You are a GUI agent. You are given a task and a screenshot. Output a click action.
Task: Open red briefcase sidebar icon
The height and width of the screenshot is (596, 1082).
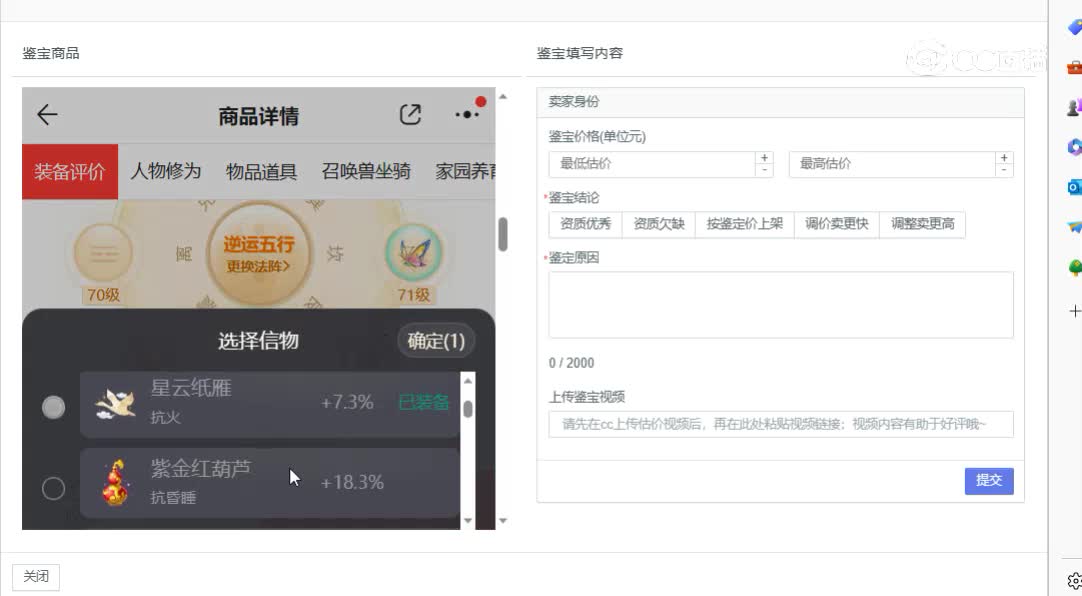click(x=1074, y=67)
